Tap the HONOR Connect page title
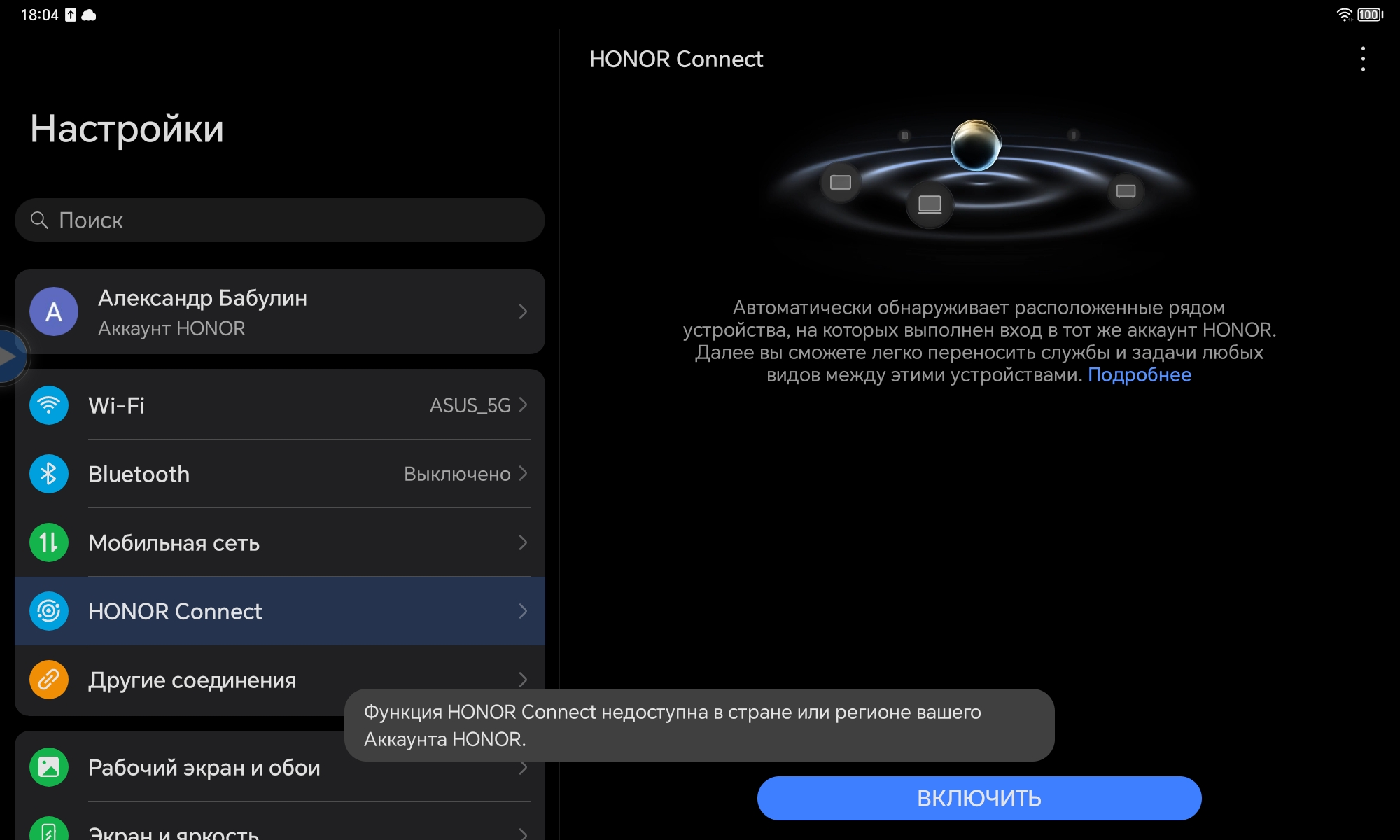Image resolution: width=1400 pixels, height=840 pixels. coord(675,59)
